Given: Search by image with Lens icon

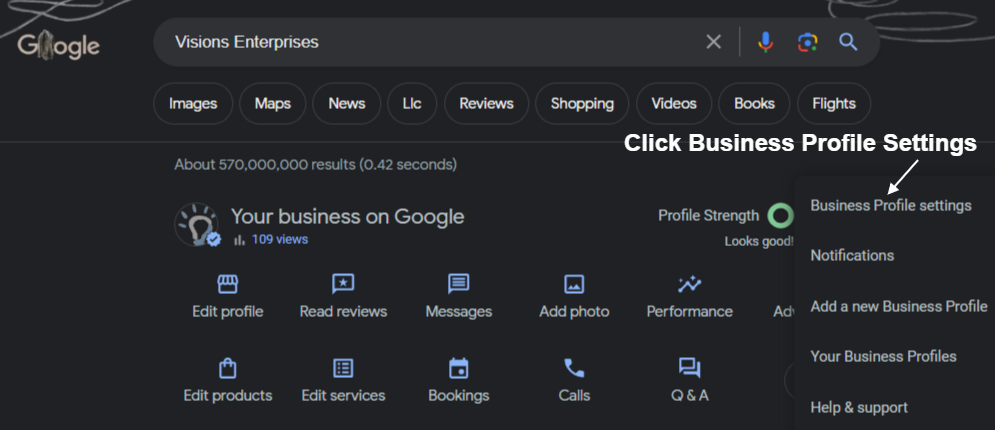Looking at the screenshot, I should pyautogui.click(x=807, y=42).
